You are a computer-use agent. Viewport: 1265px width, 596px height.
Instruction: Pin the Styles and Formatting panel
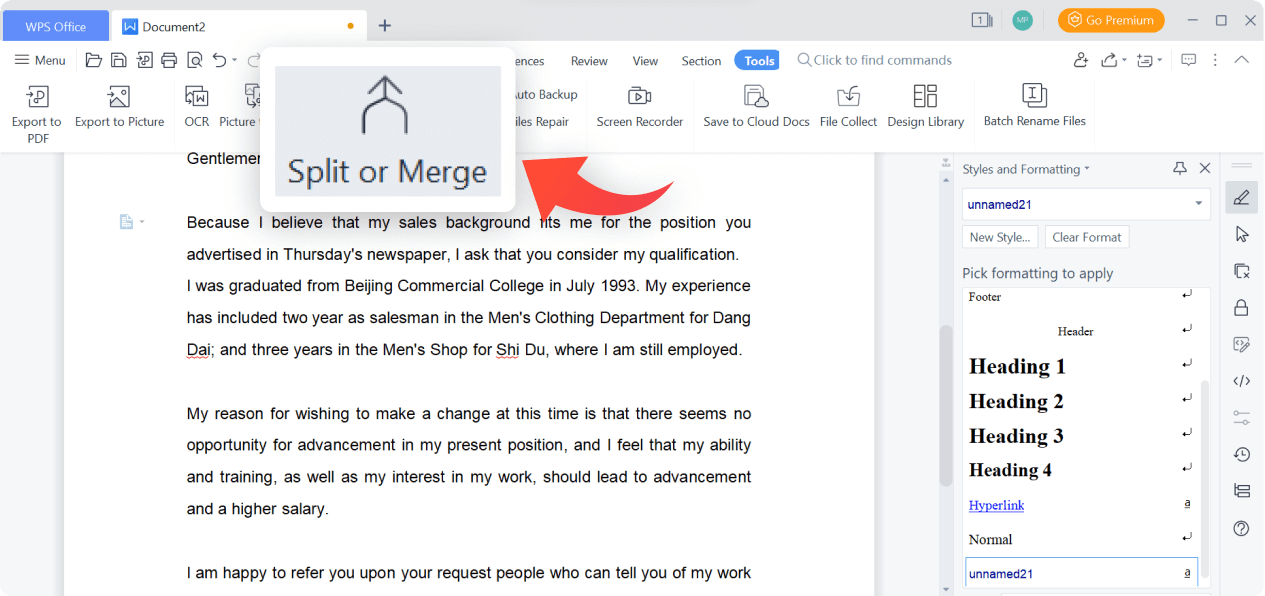click(1180, 169)
